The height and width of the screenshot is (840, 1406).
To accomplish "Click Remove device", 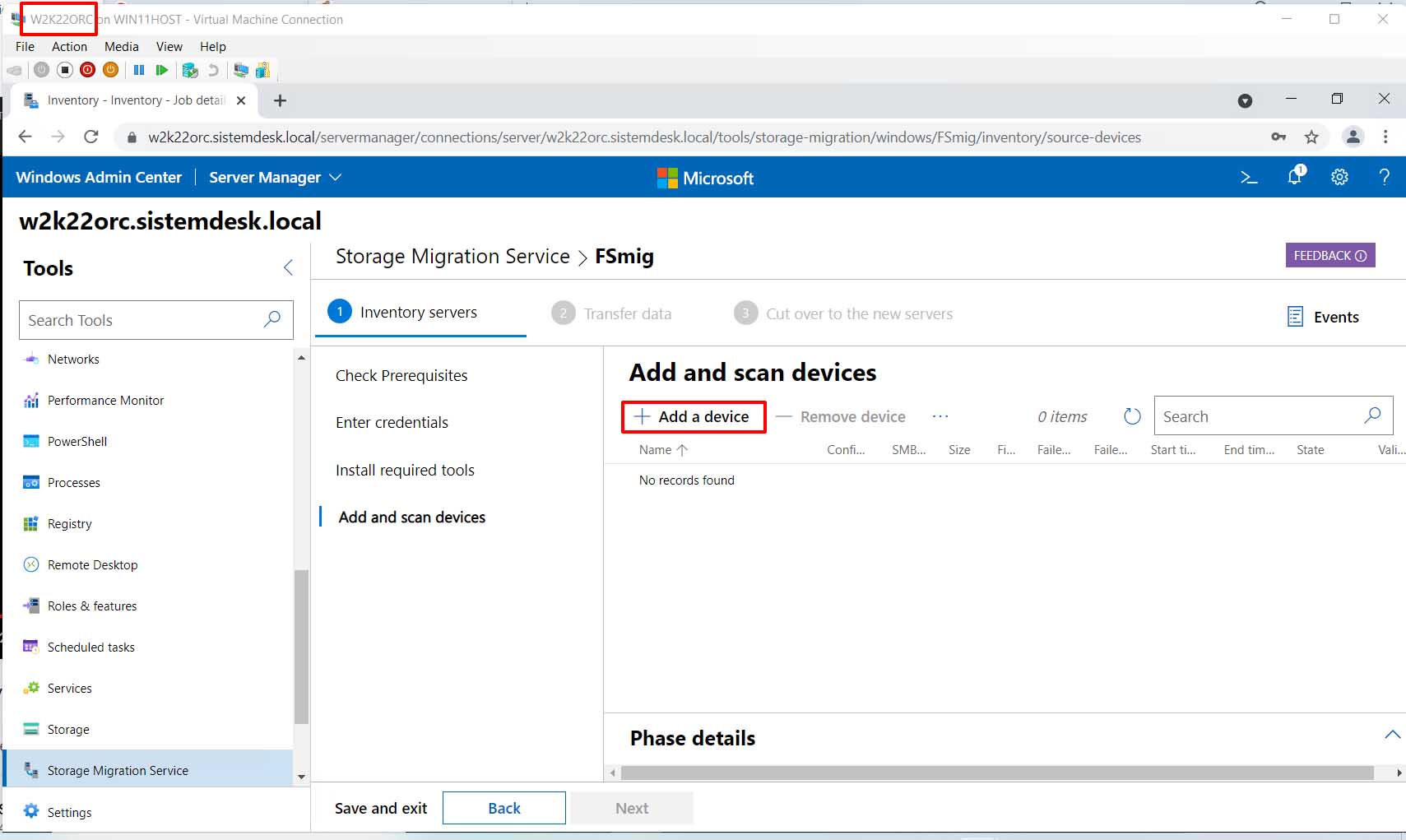I will [x=841, y=416].
